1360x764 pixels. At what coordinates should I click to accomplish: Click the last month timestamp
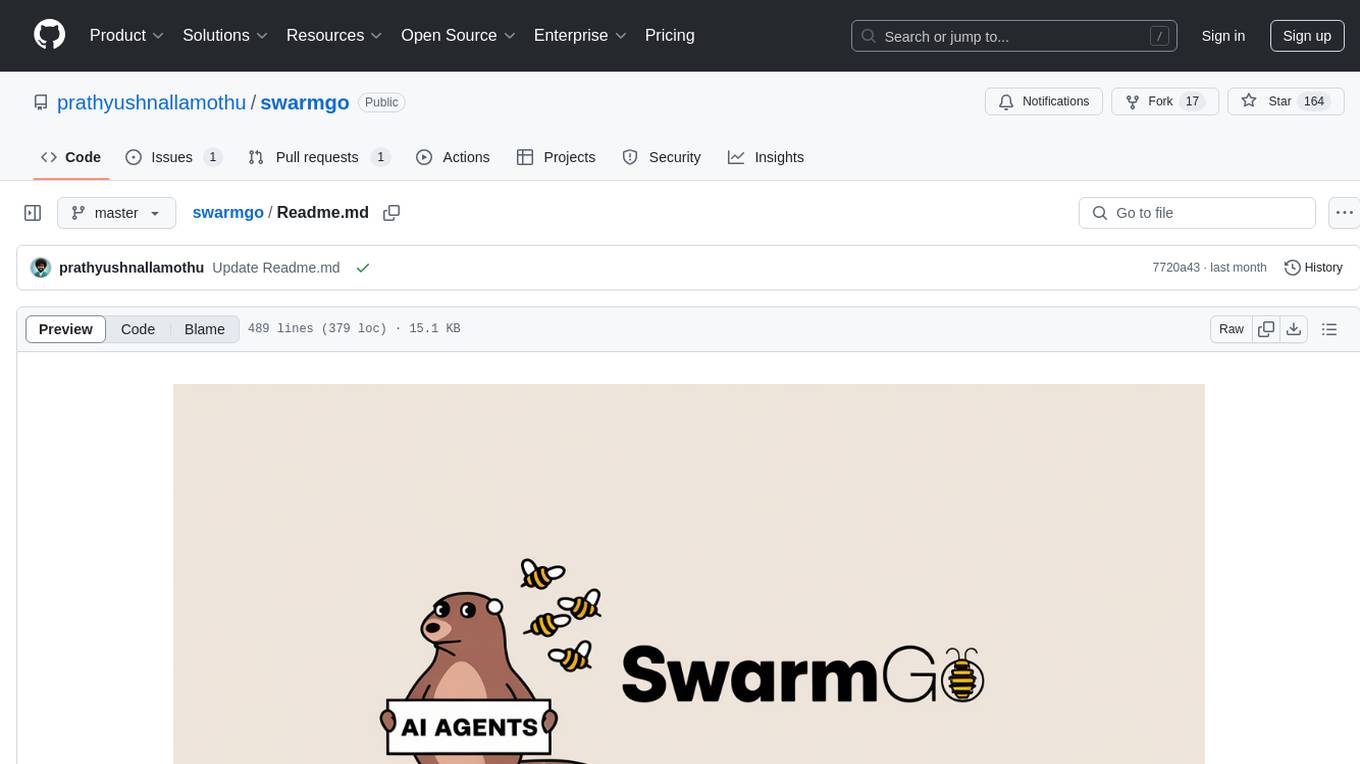click(1238, 268)
